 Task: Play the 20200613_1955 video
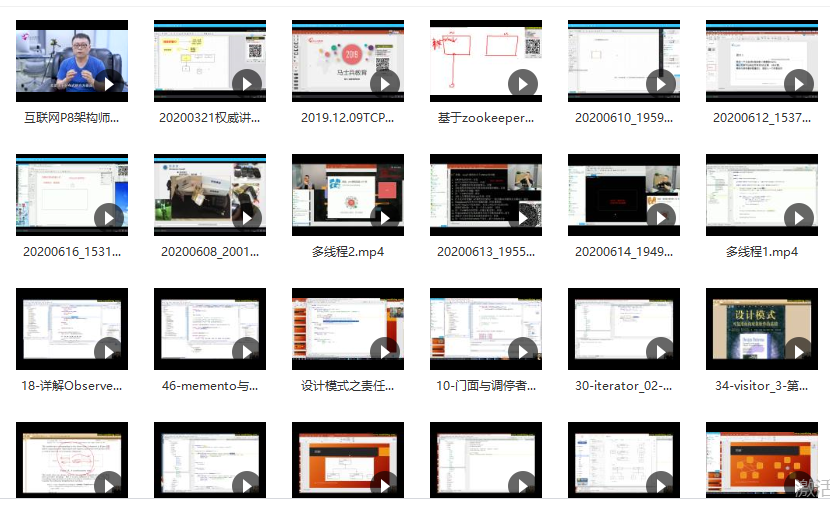523,218
